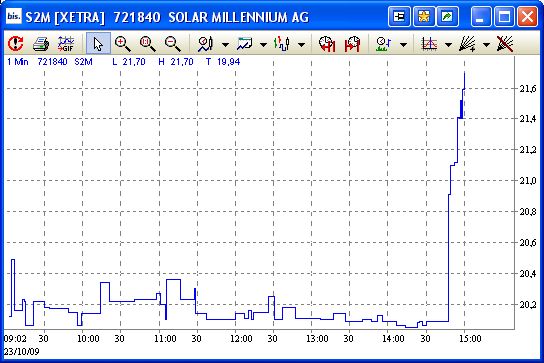Expand the candlestick style dropdown arrow
Viewport: 544px width, 363px height.
[x=301, y=44]
